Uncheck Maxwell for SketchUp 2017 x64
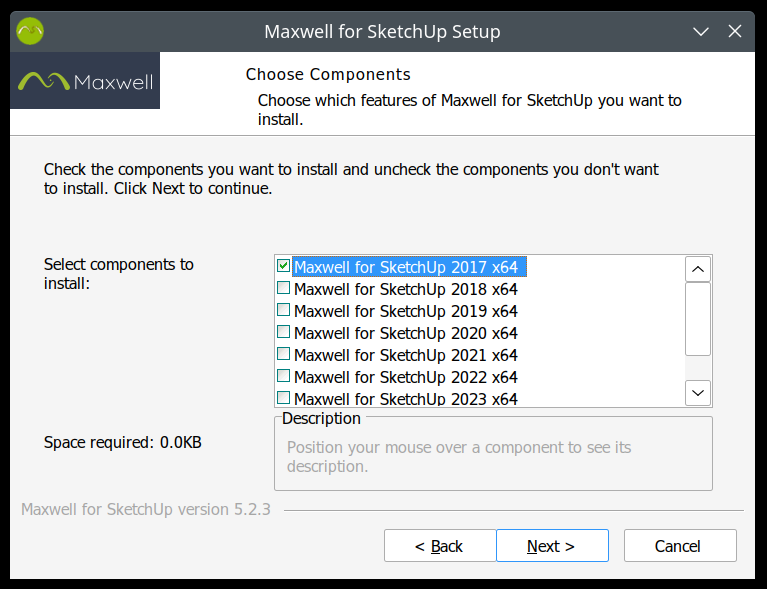Viewport: 767px width, 589px height. [284, 267]
